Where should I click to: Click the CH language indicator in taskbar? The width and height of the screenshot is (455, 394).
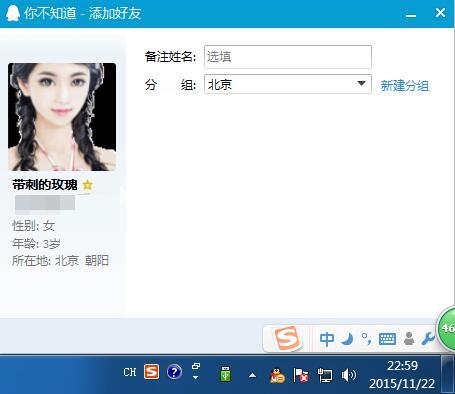click(x=130, y=372)
